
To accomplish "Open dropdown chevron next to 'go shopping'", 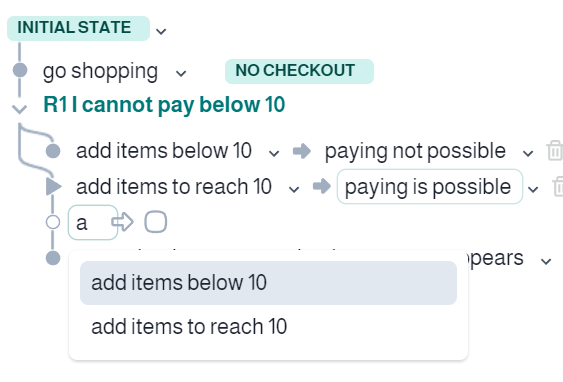I will (x=181, y=74).
